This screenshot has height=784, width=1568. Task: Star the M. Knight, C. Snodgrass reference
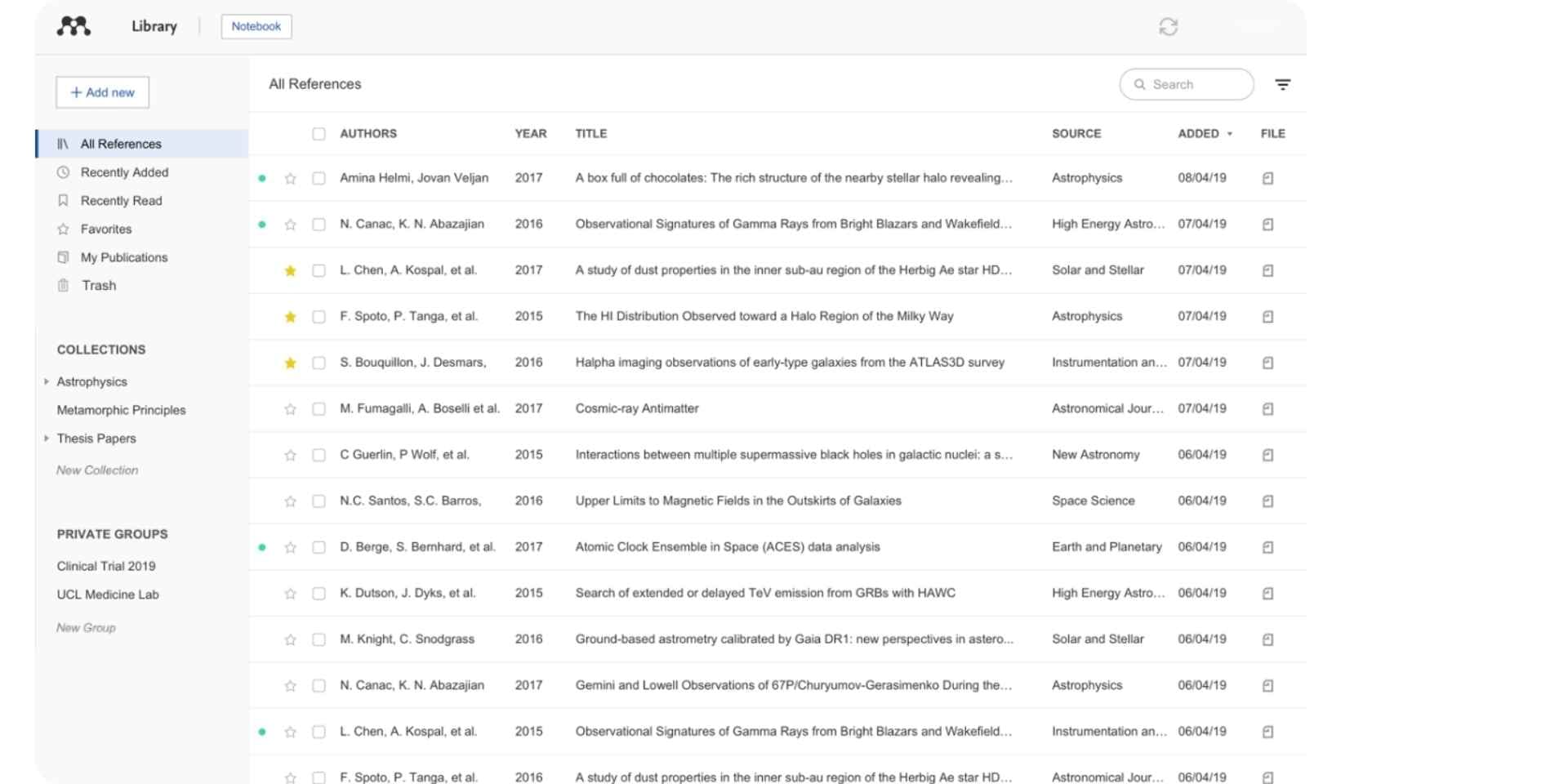[290, 640]
